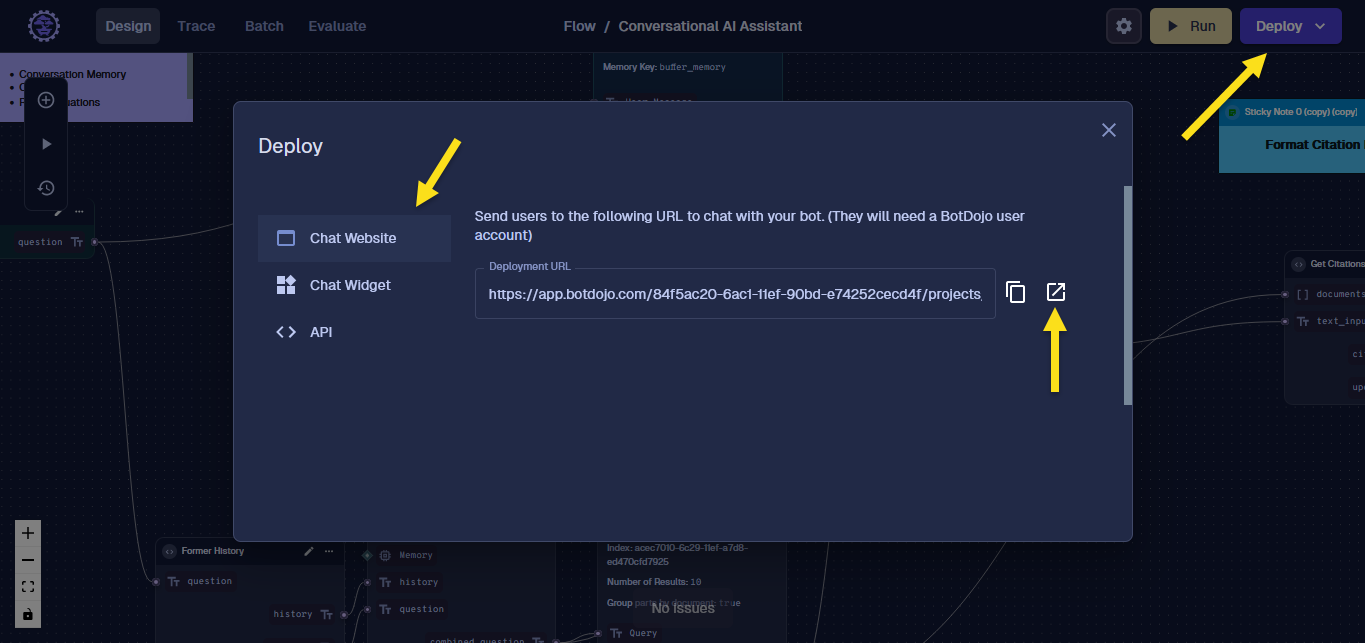Viewport: 1365px width, 643px height.
Task: Click the Conversational AI Assistant title
Action: 710,26
